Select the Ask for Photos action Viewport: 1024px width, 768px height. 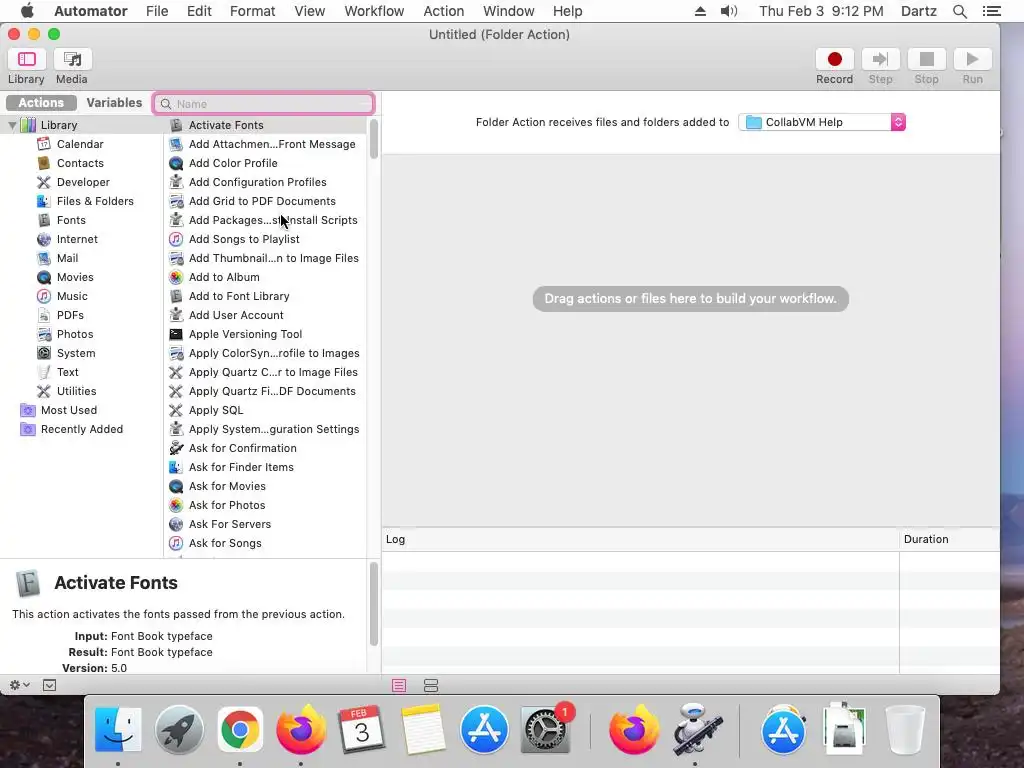click(227, 505)
